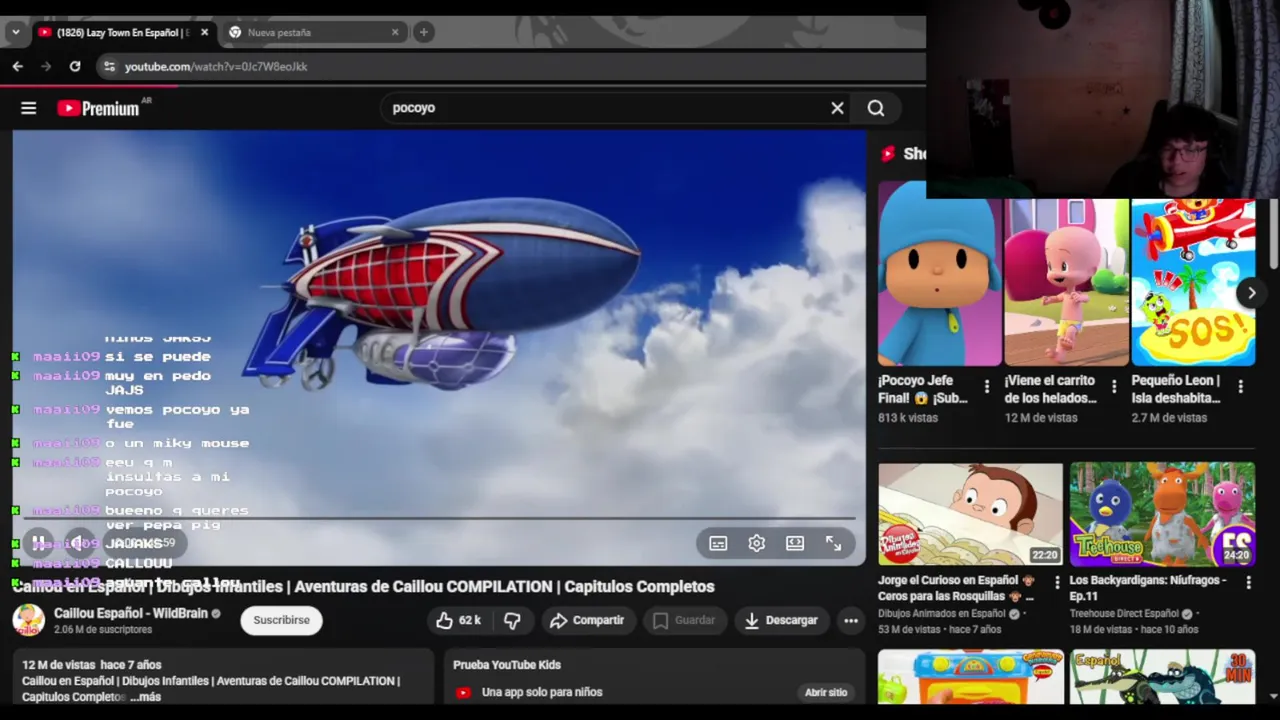The height and width of the screenshot is (720, 1280).
Task: Open the '¡Pocoyo Jefe Final!' Shorts thumbnail
Action: tap(939, 273)
